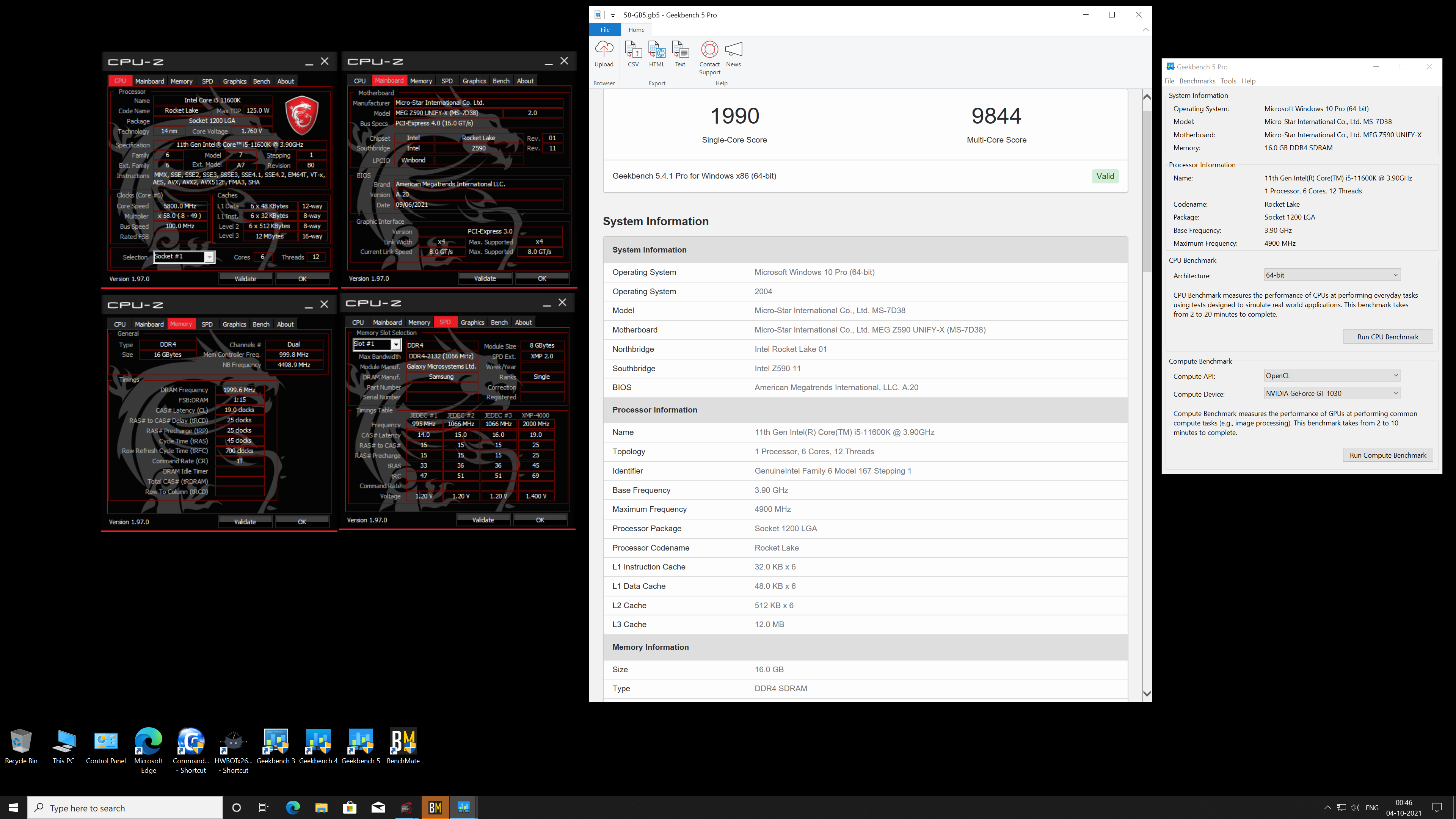
Task: Open Graphics tab in Mainboard CPU-Z window
Action: [x=474, y=81]
